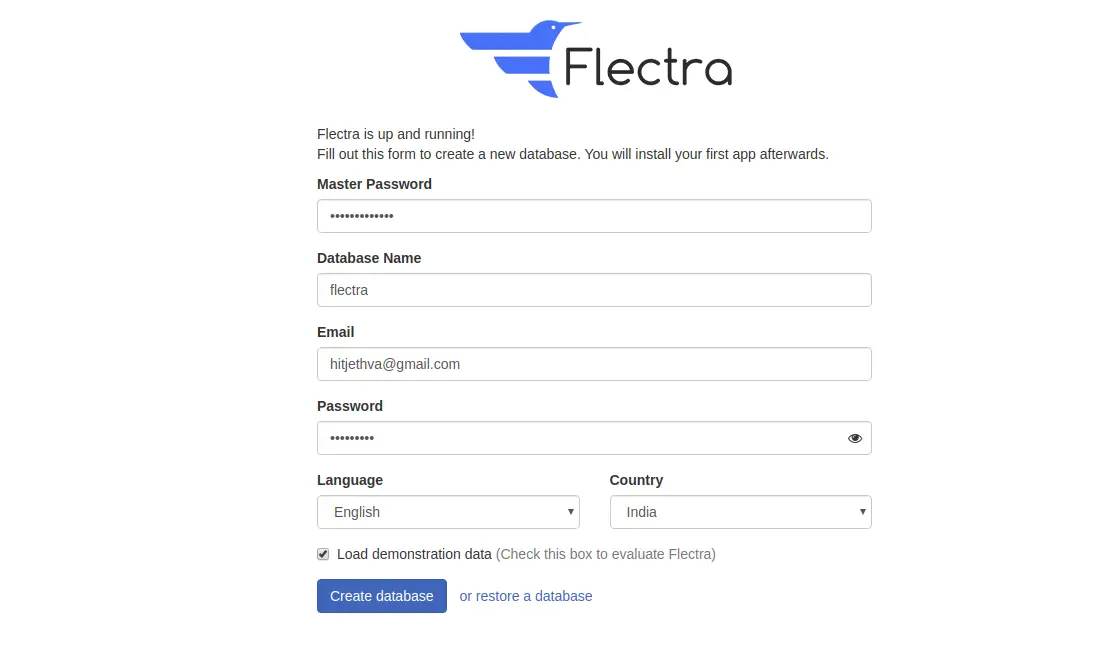Click the "Database Name" field label
Viewport: 1119px width, 656px height.
(x=369, y=258)
